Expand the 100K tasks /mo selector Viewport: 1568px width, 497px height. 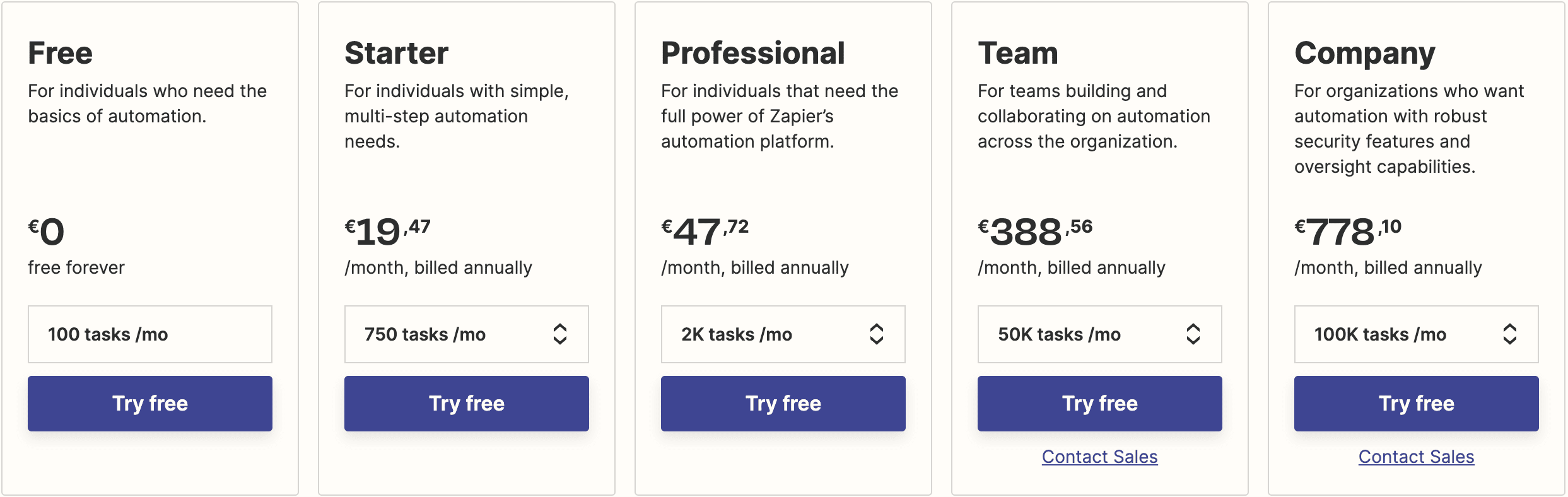[x=1416, y=334]
